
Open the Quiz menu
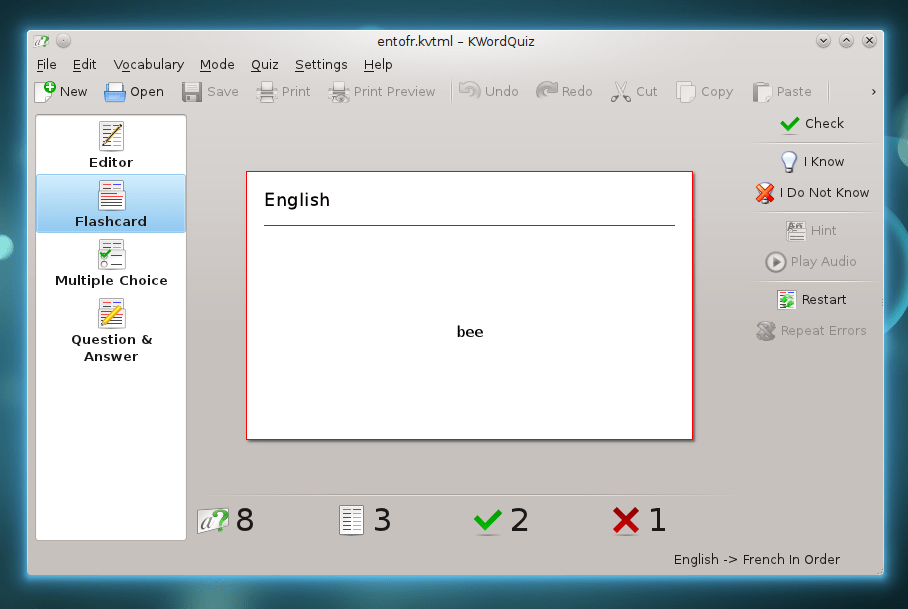coord(265,65)
